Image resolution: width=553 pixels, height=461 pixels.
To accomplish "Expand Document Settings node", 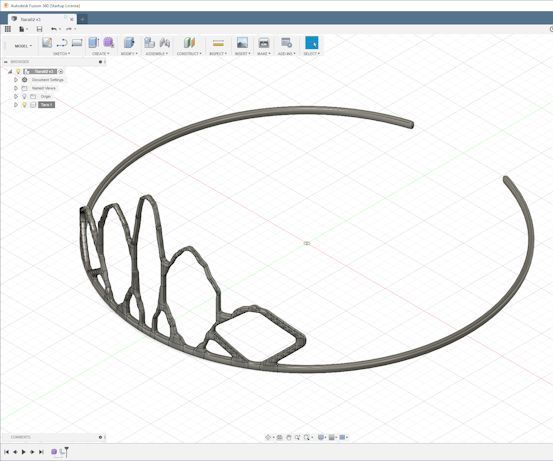I will [x=16, y=80].
